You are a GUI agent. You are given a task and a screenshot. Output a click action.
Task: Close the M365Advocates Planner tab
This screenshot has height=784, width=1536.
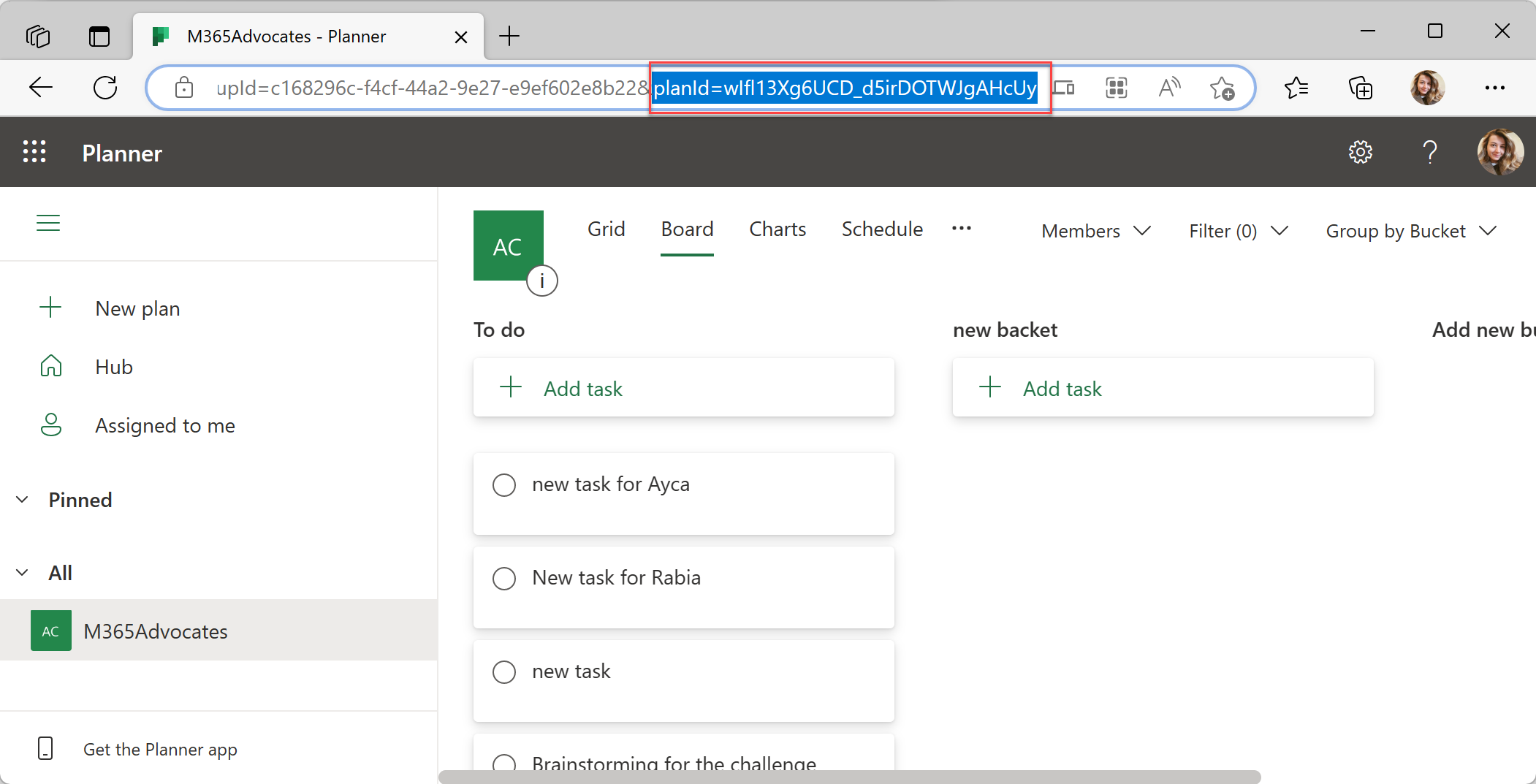click(x=461, y=37)
